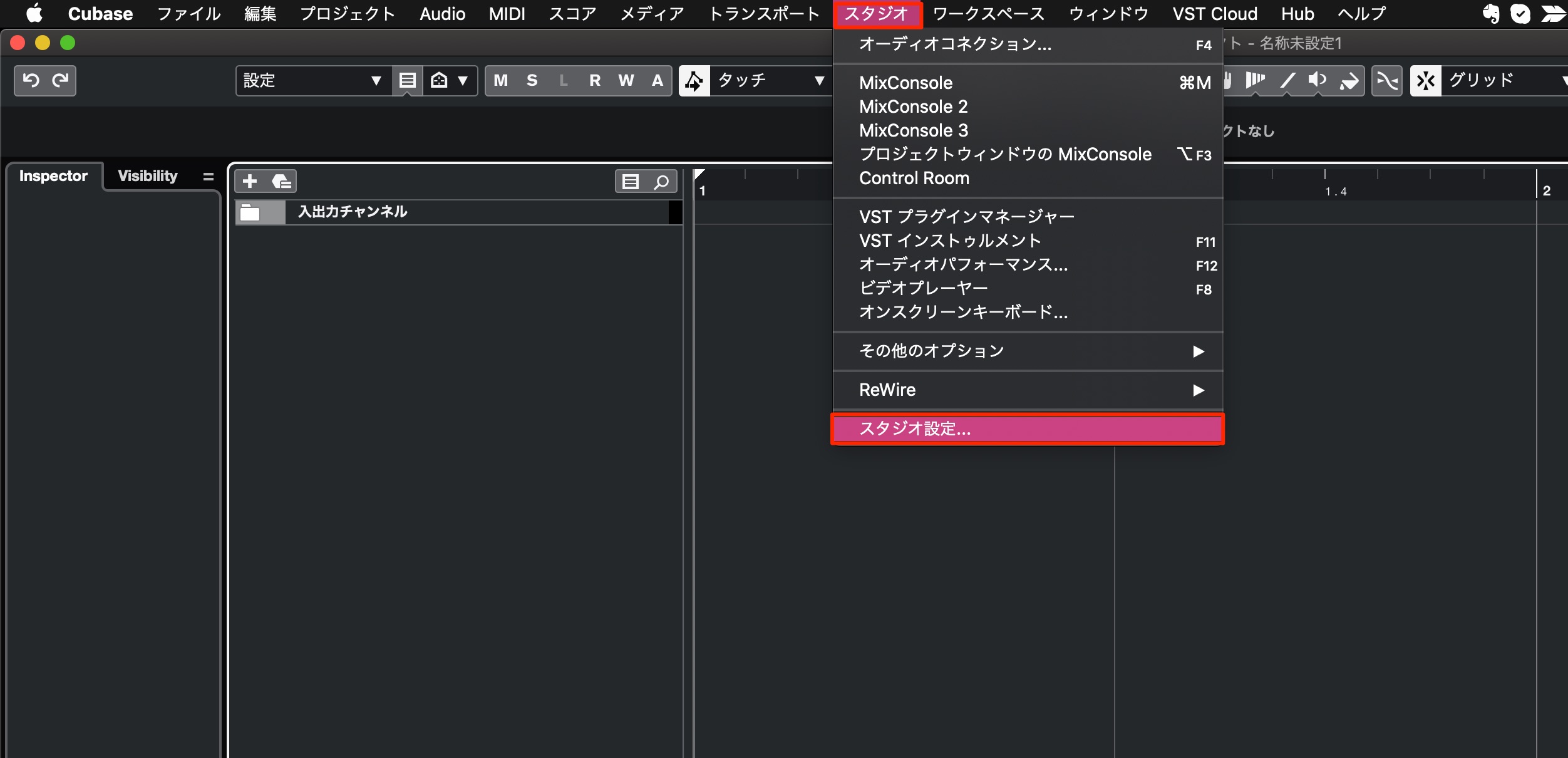Screen dimensions: 1568x758
Task: Choose MixConsole 2 menu item
Action: click(x=1028, y=106)
